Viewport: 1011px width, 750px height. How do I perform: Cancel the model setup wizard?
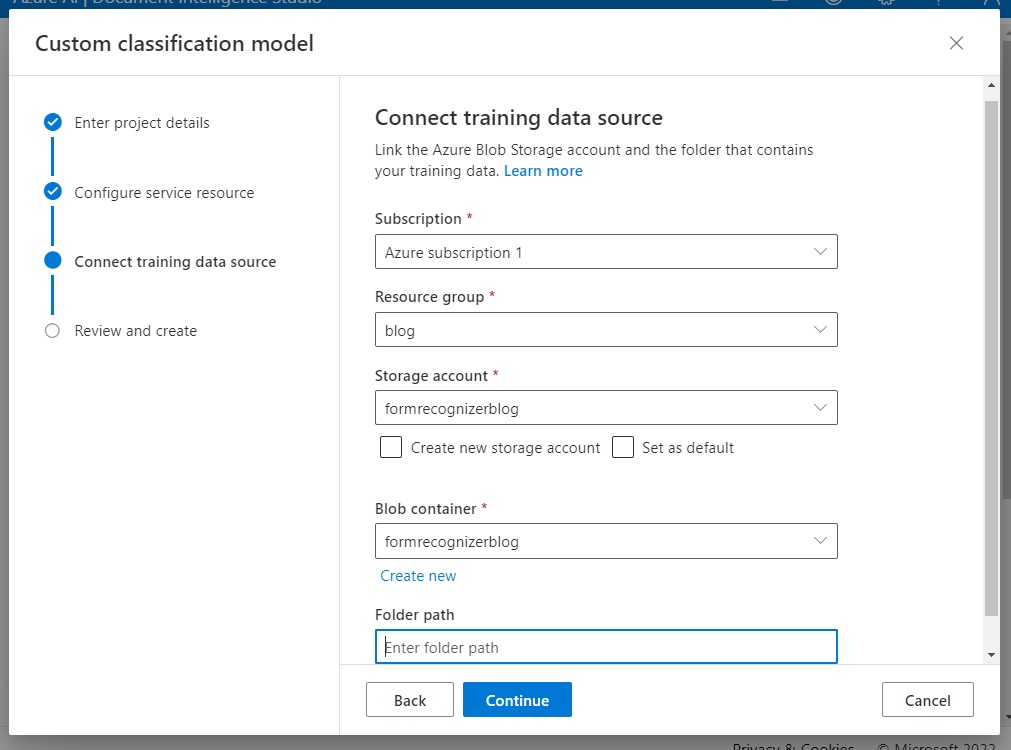pyautogui.click(x=927, y=700)
